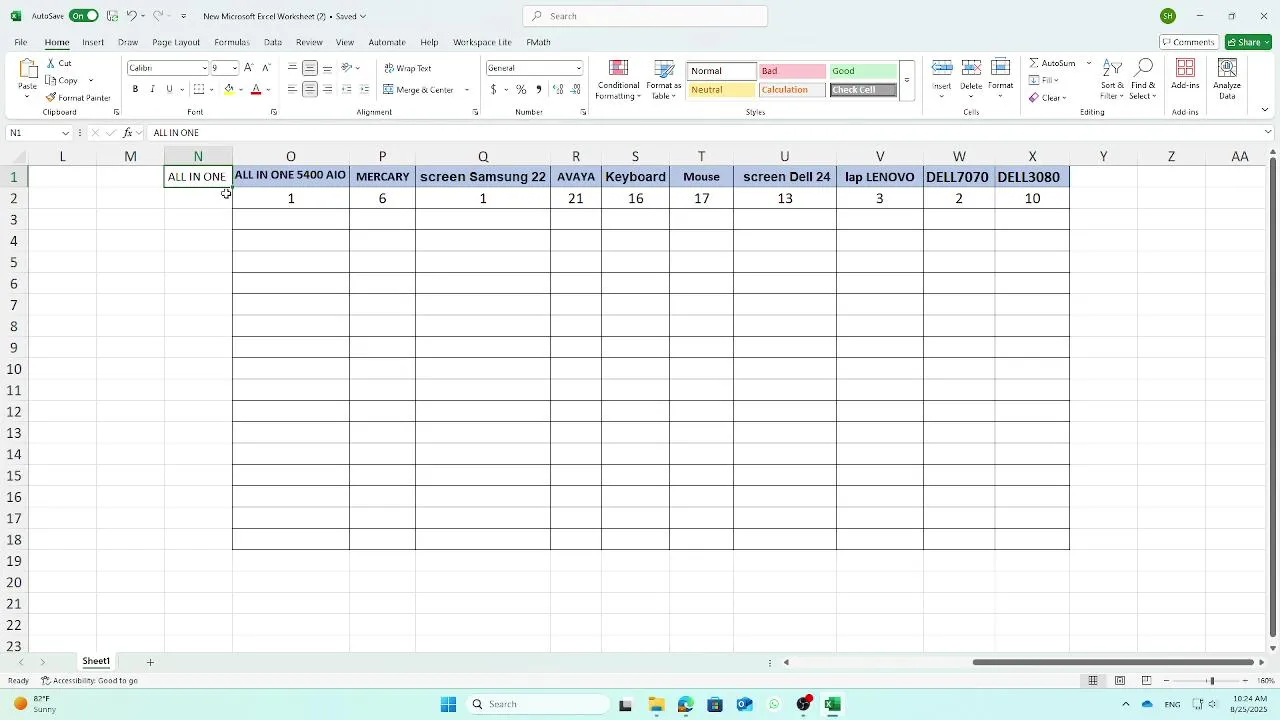Apply Comma Style format
The width and height of the screenshot is (1280, 720).
pyautogui.click(x=539, y=89)
